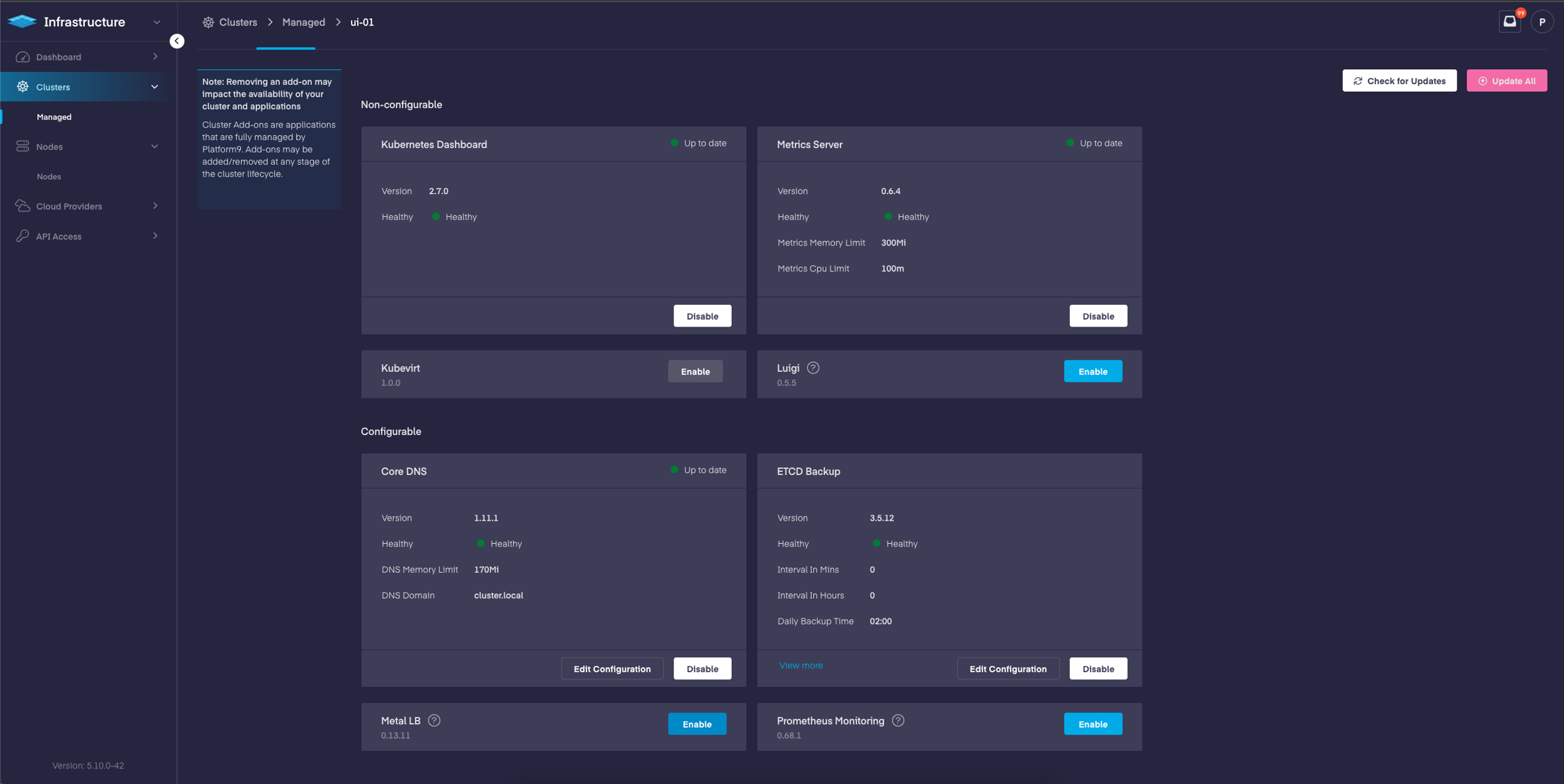Image resolution: width=1564 pixels, height=784 pixels.
Task: Click the Clusters gear icon in breadcrumb
Action: pyautogui.click(x=208, y=22)
